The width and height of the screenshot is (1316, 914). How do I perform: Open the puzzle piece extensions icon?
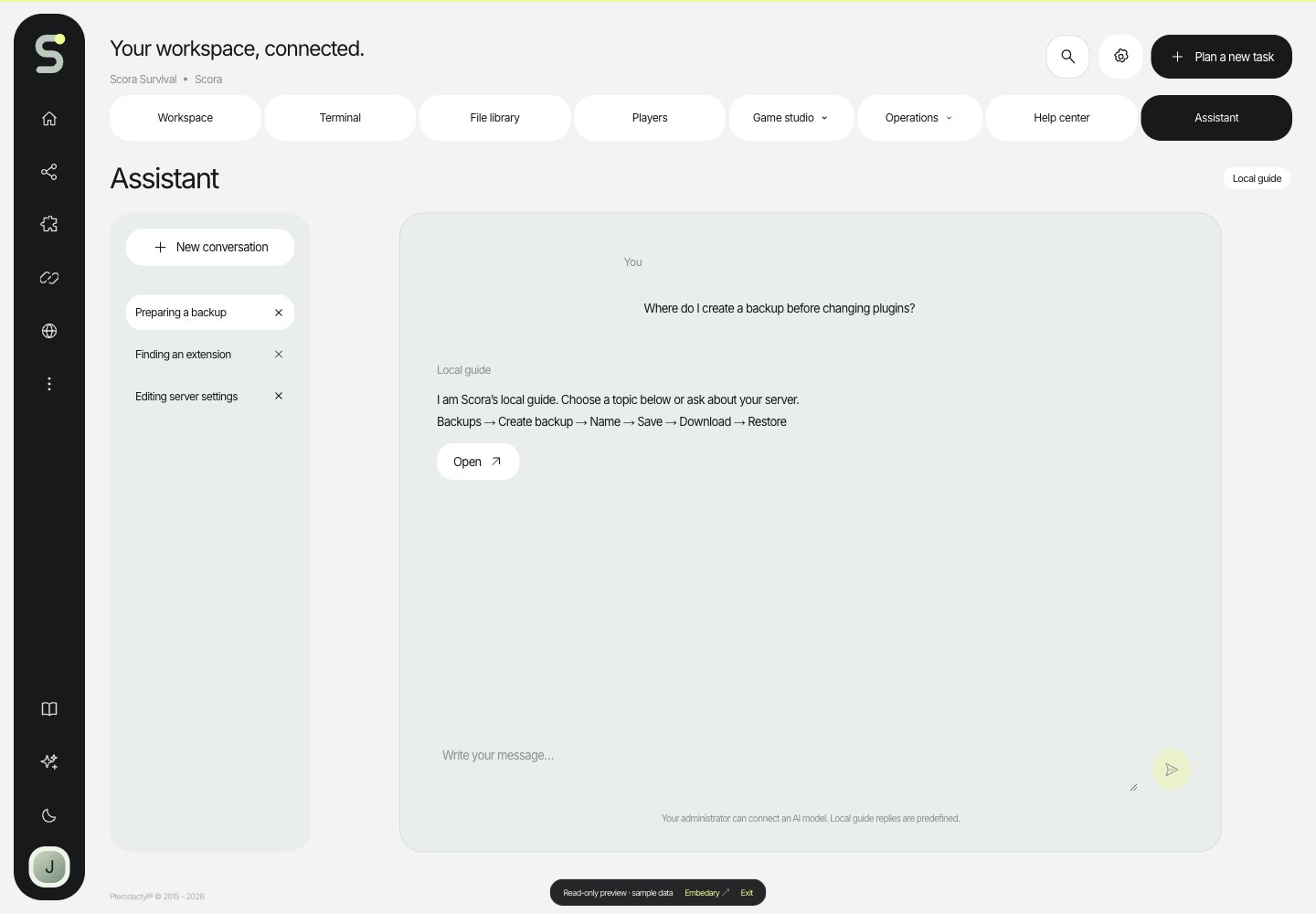49,224
